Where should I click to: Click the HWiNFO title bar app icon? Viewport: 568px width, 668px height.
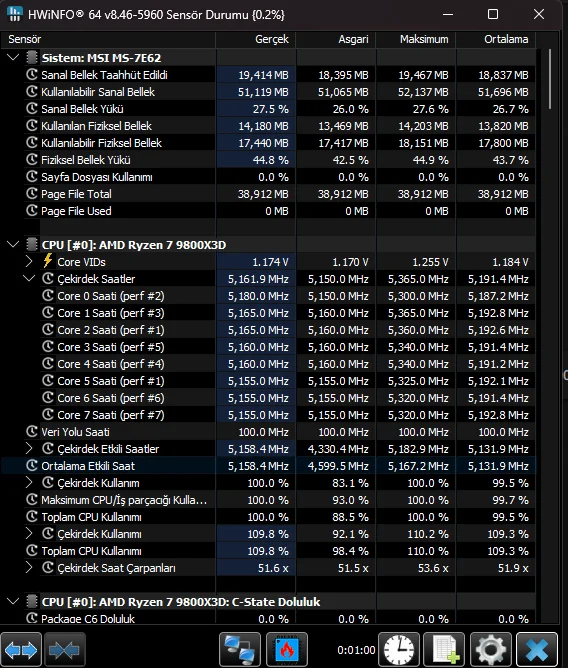14,14
